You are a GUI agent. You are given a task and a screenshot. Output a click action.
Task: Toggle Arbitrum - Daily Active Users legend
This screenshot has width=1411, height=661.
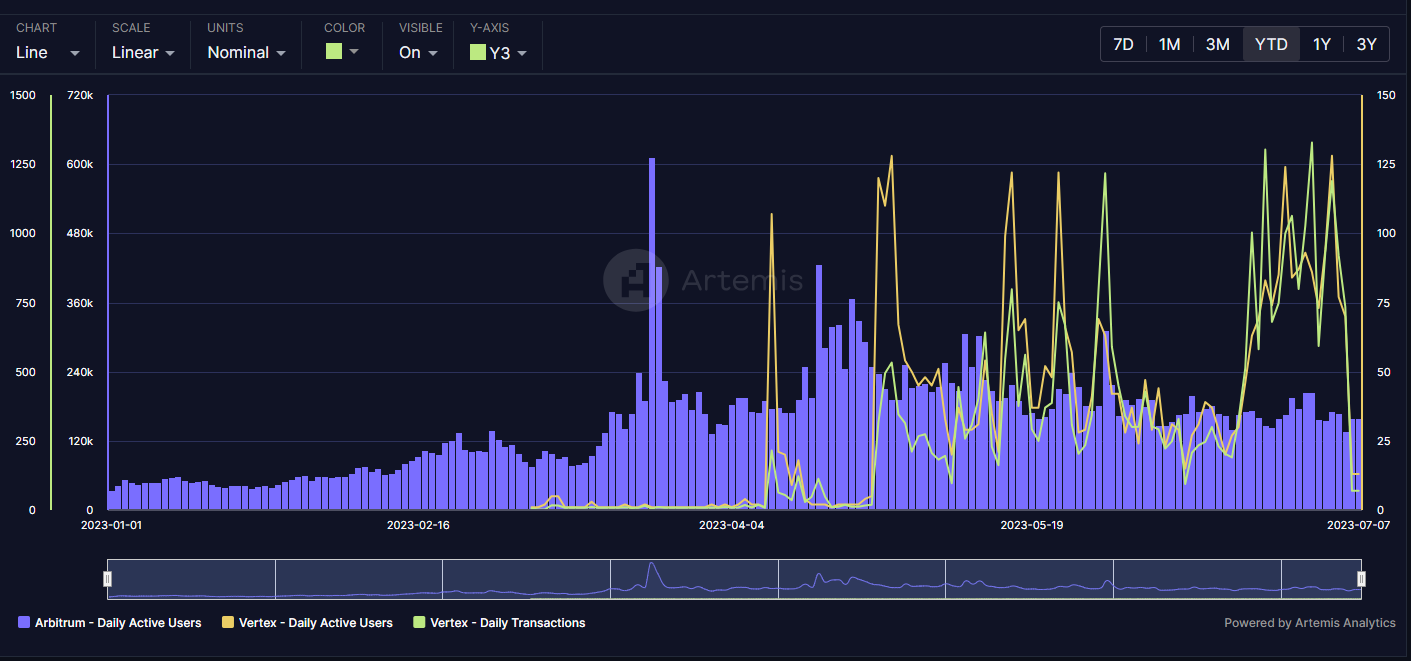tap(110, 623)
